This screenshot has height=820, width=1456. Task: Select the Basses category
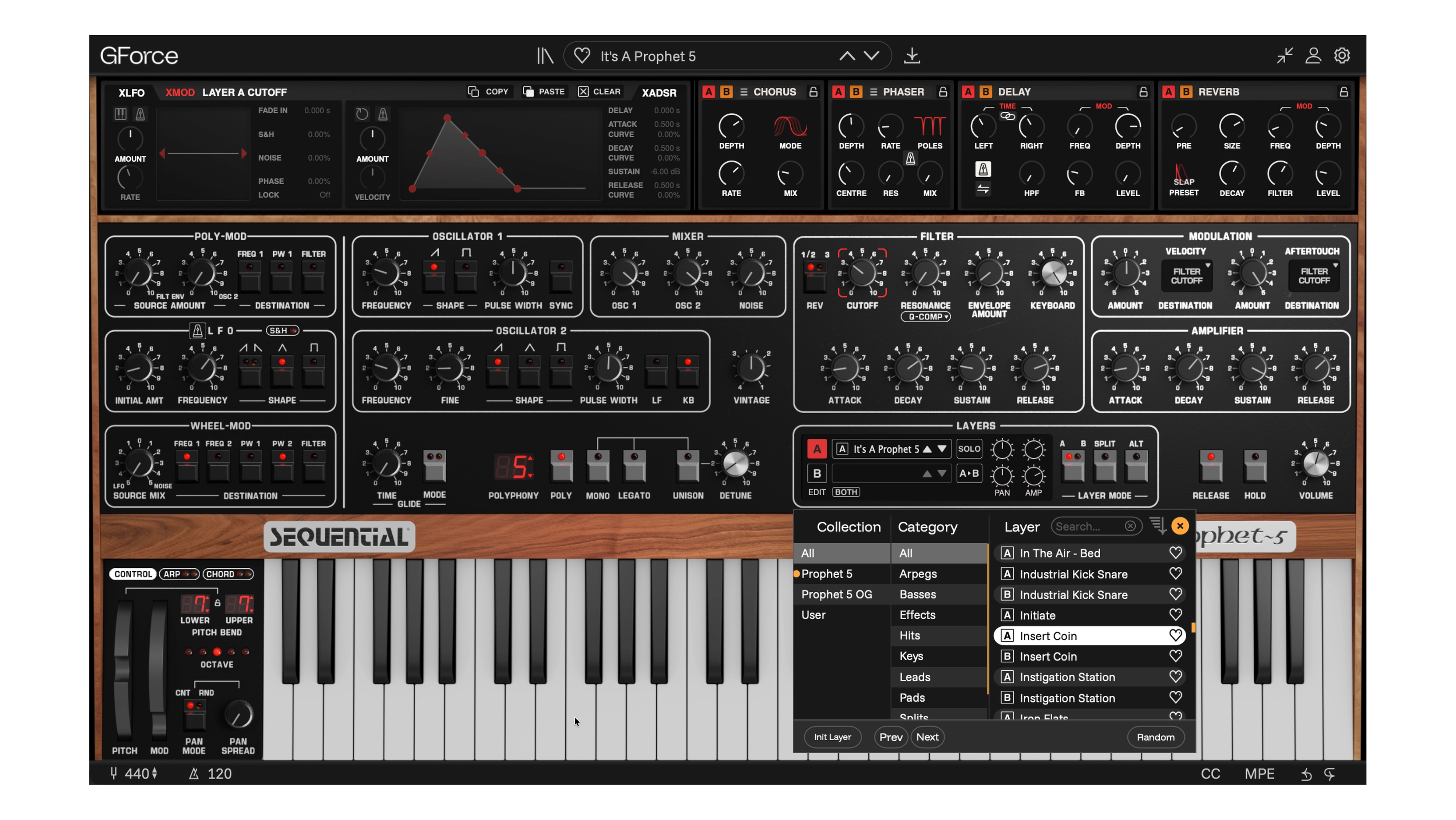pos(938,594)
